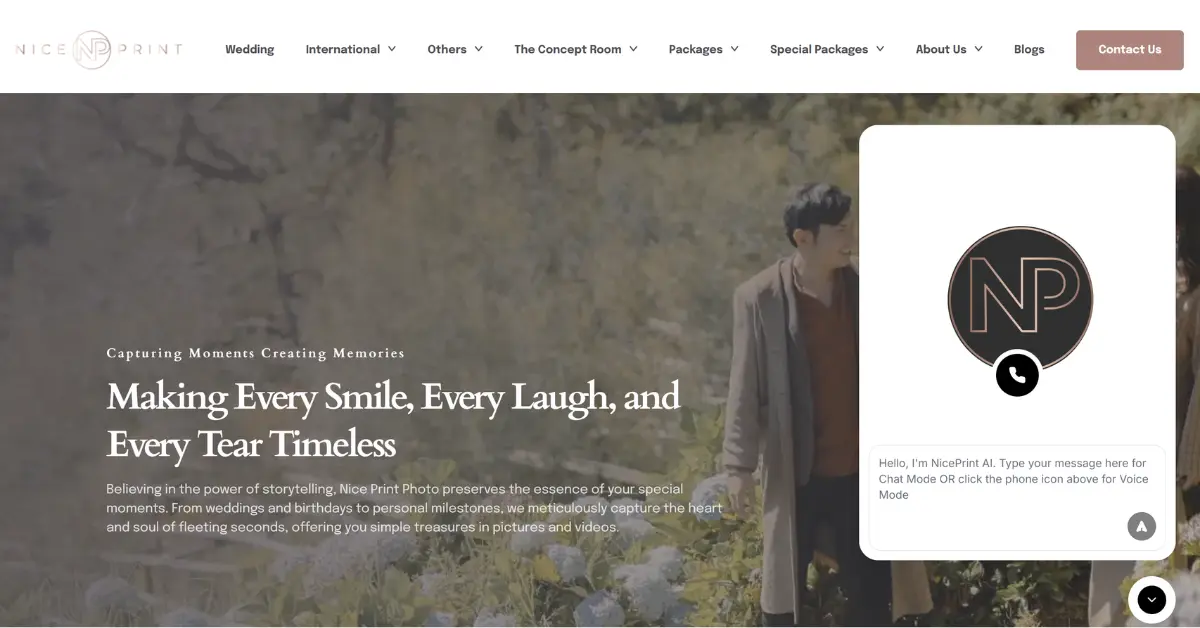This screenshot has height=628, width=1200.
Task: Click the headline Making Every Smile text
Action: pyautogui.click(x=393, y=397)
